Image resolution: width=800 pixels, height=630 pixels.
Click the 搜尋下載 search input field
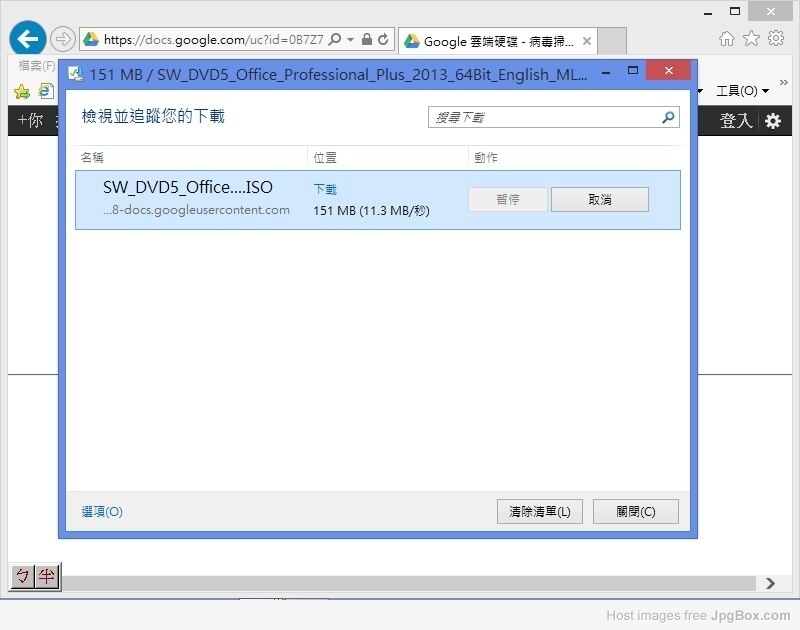click(545, 117)
